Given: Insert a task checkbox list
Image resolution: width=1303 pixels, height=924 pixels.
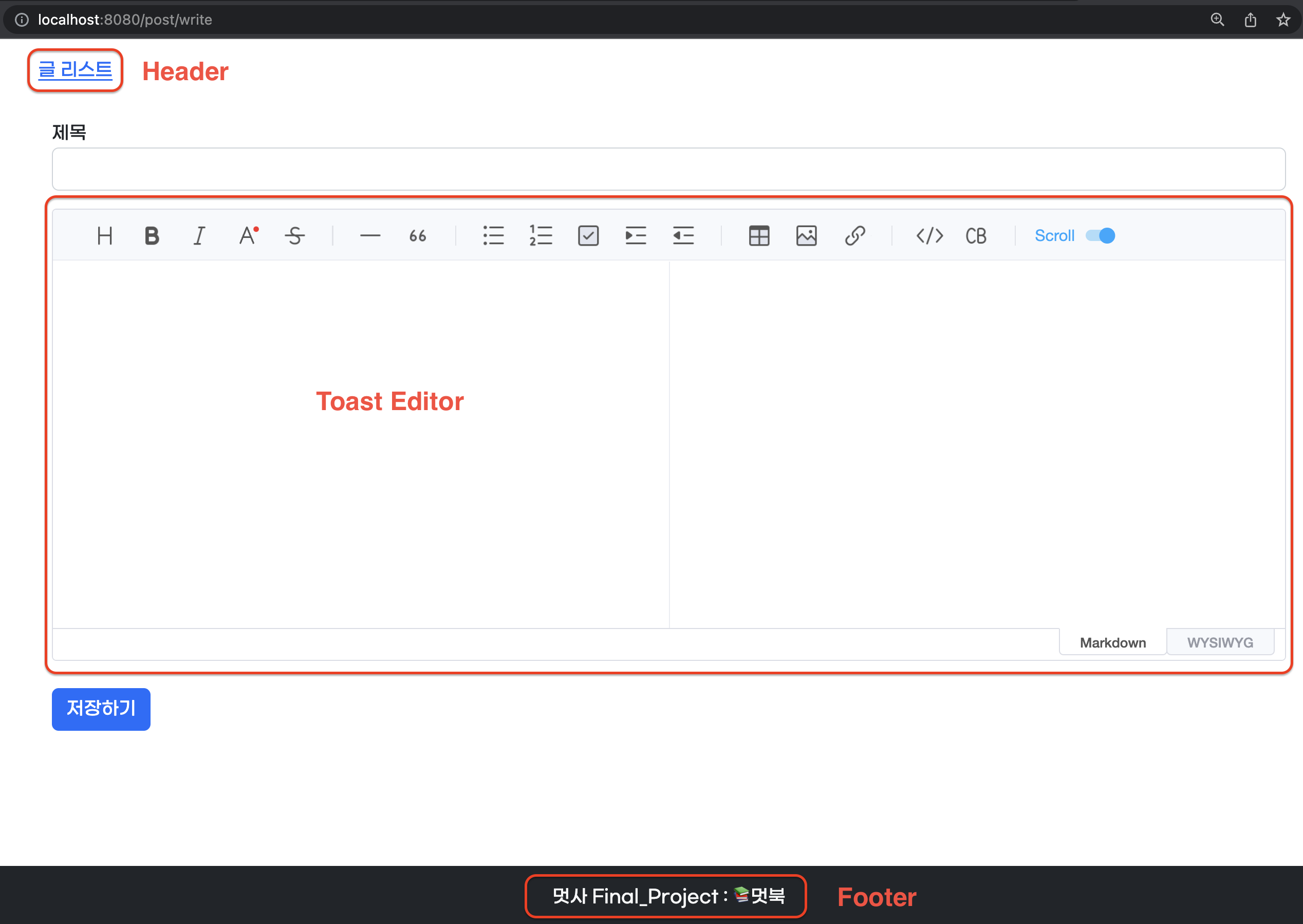Looking at the screenshot, I should (x=588, y=235).
